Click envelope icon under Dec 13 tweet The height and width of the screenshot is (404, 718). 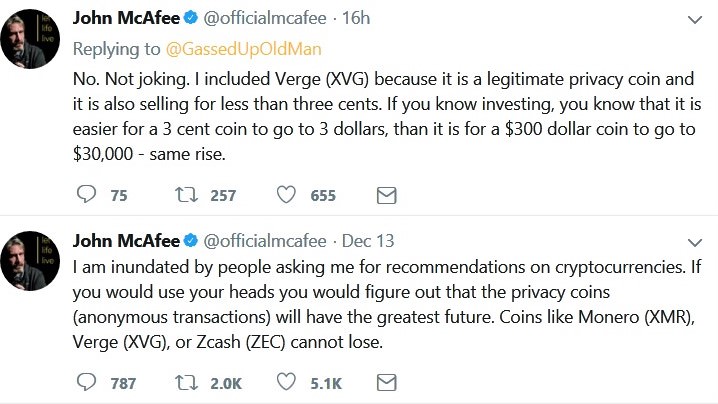click(386, 382)
